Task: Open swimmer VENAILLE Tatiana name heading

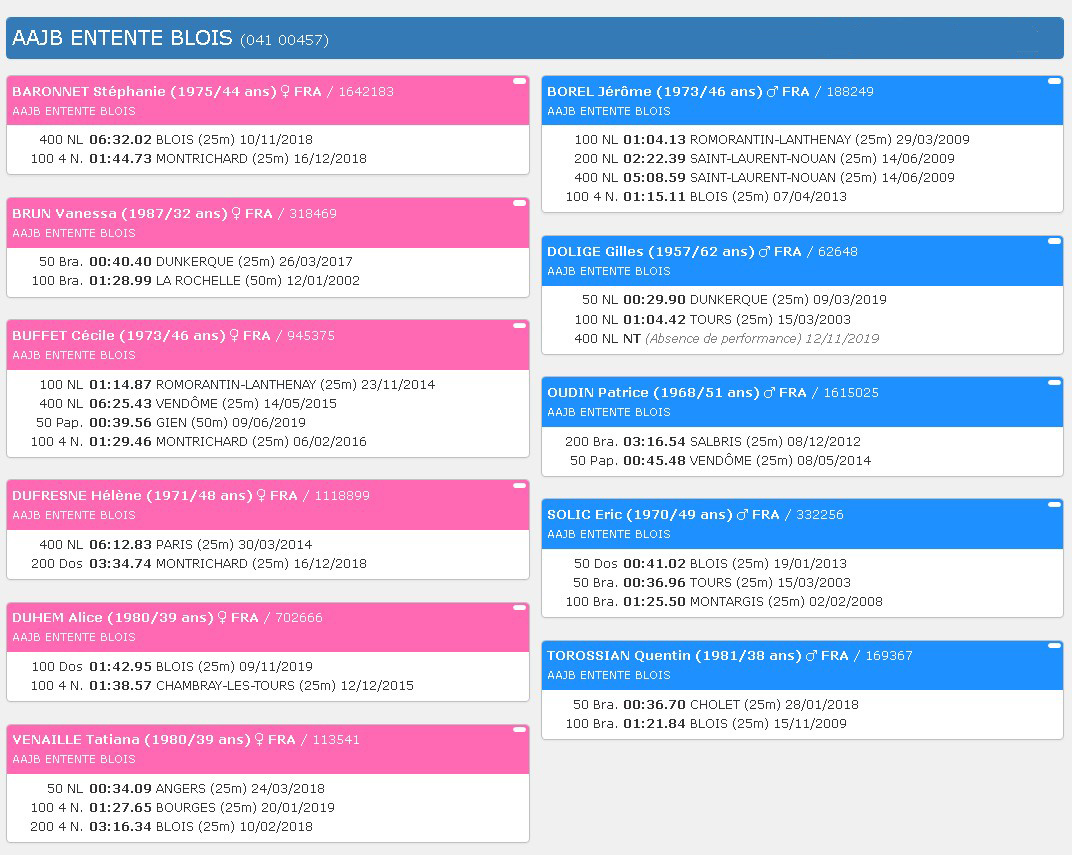Action: point(131,739)
